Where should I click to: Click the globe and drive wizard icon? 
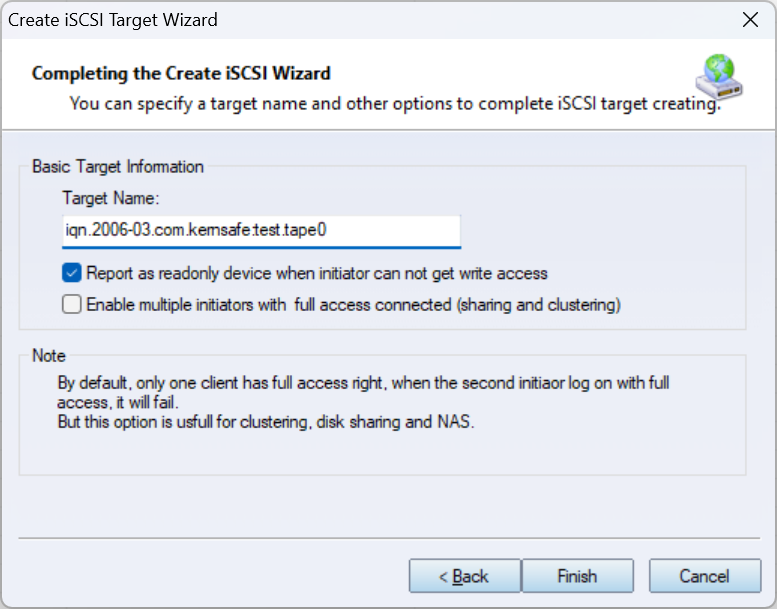(x=718, y=76)
